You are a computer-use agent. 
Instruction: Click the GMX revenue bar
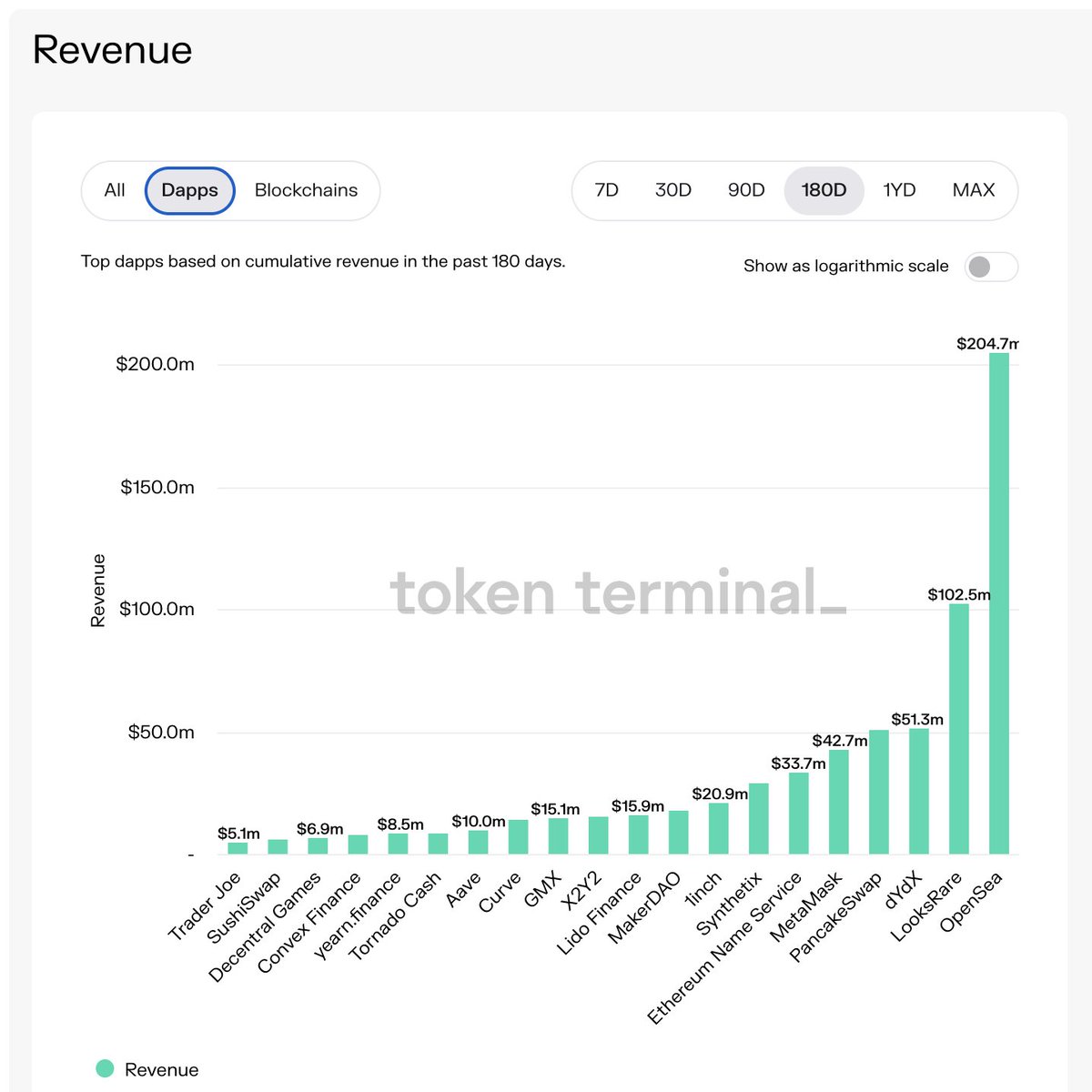[559, 836]
